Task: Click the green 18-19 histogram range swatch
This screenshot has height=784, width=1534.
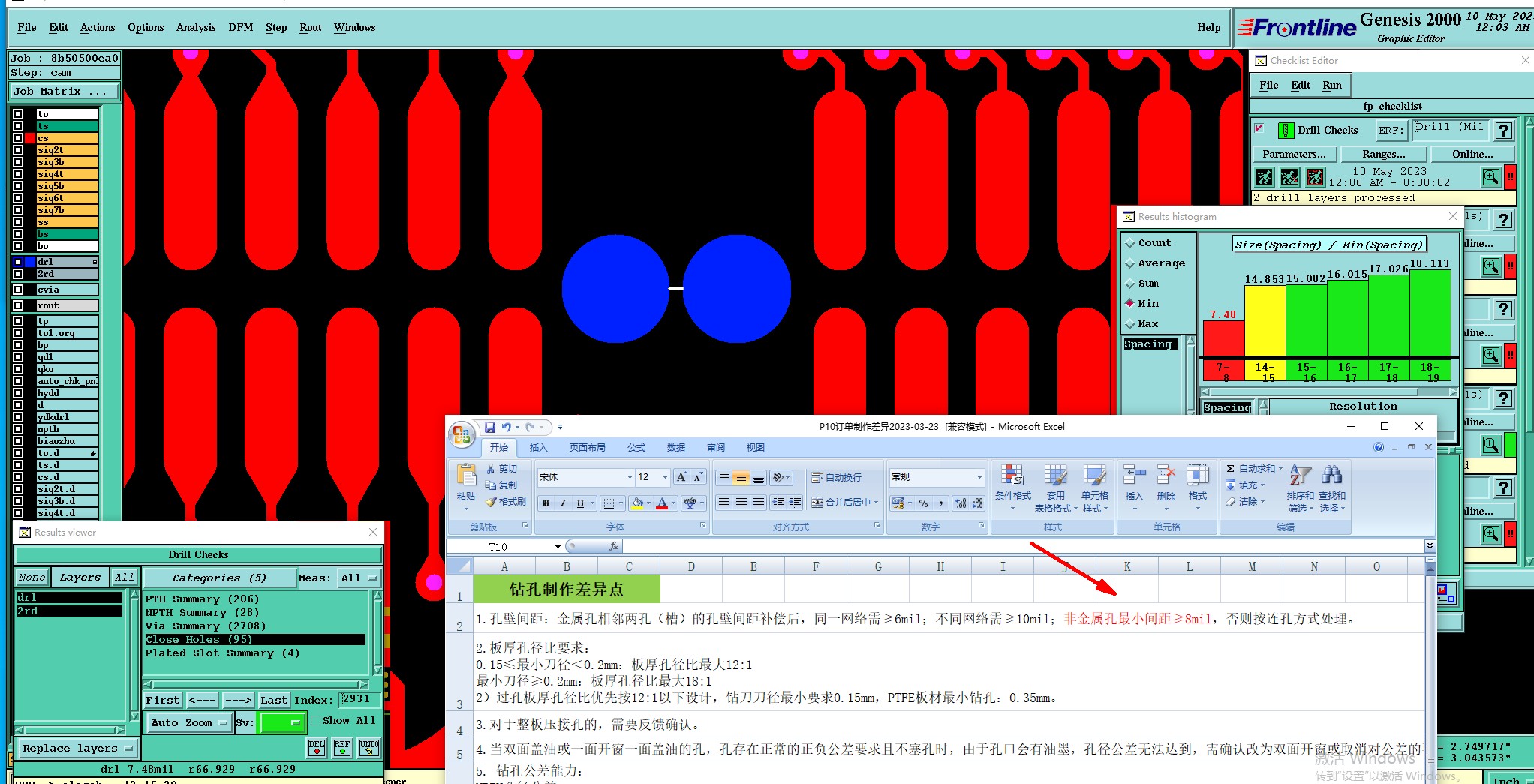Action: tap(1430, 371)
